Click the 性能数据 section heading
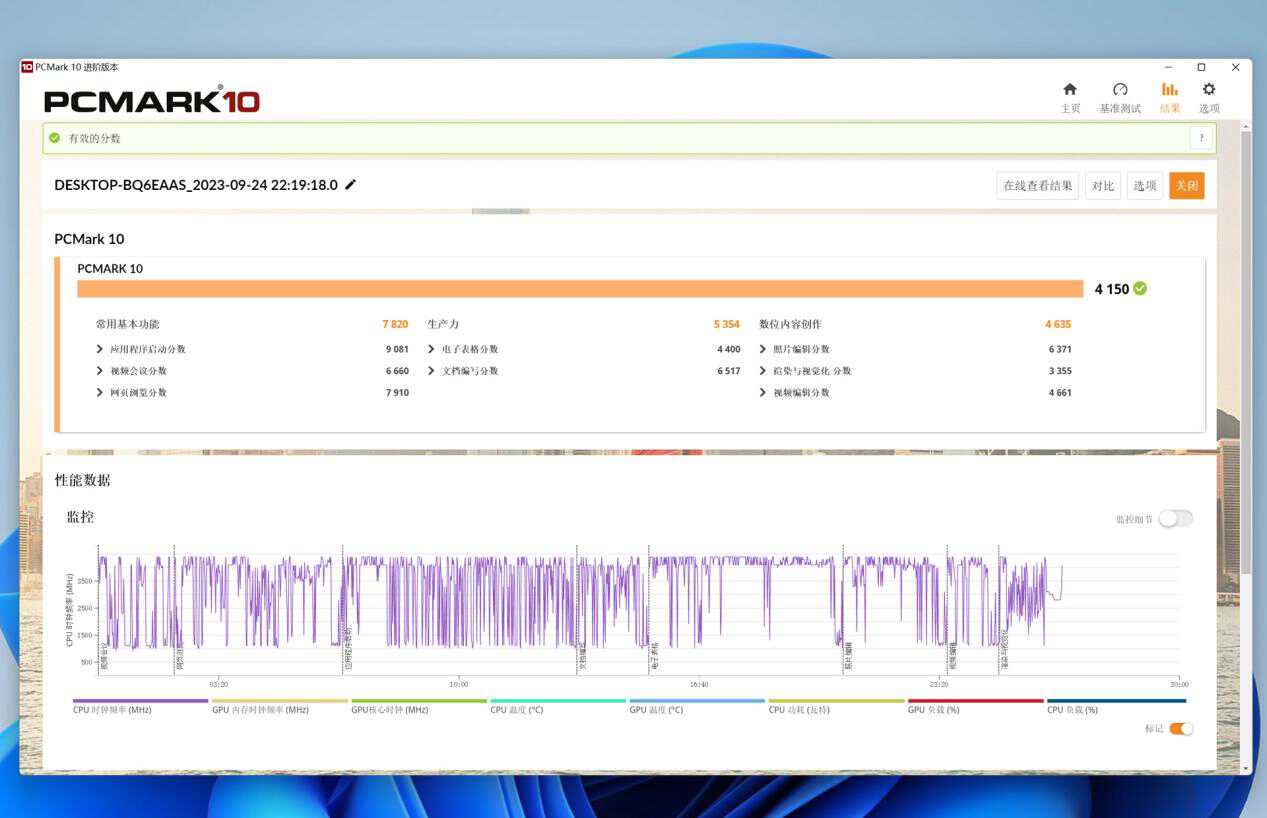This screenshot has height=818, width=1267. tap(83, 480)
